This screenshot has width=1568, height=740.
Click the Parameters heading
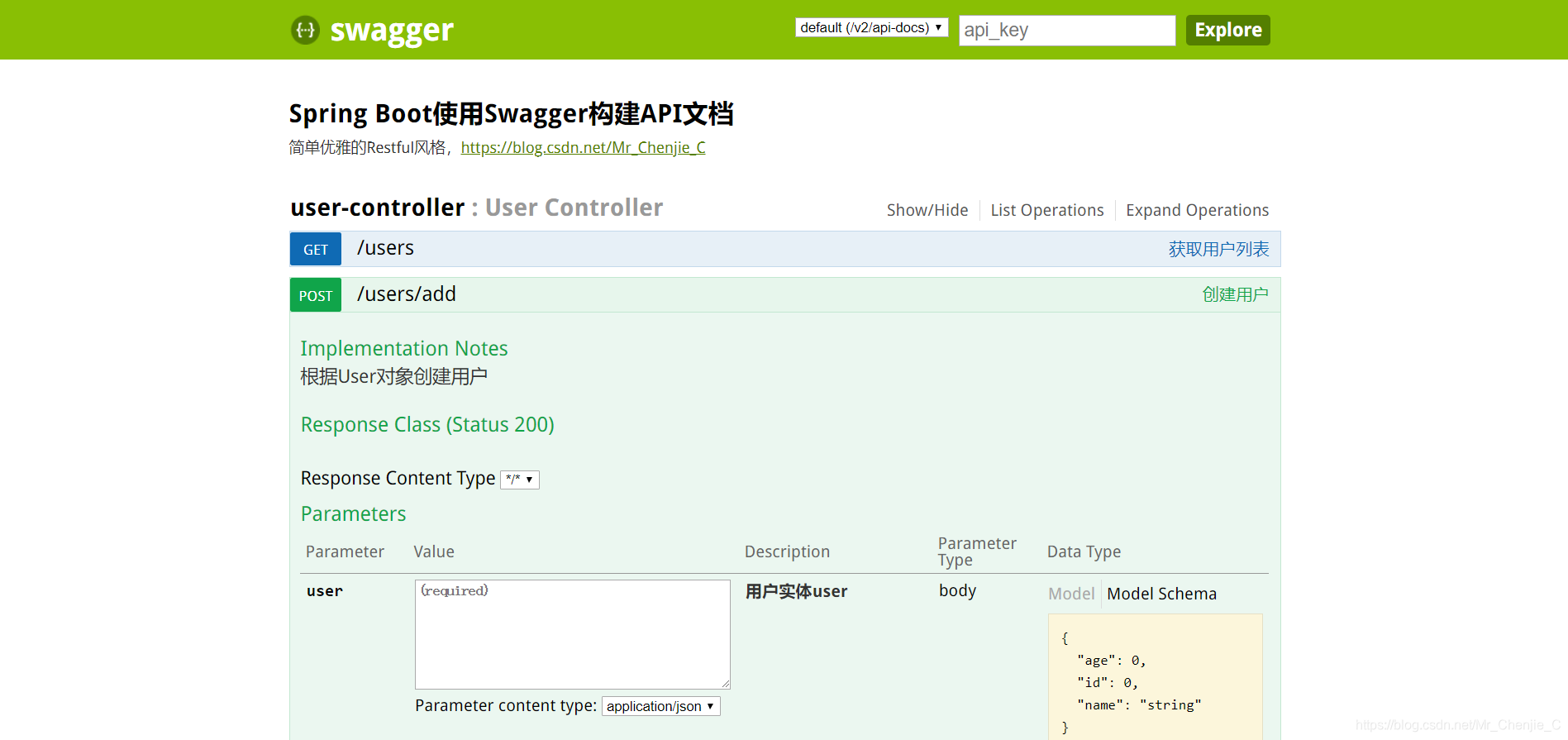[353, 514]
